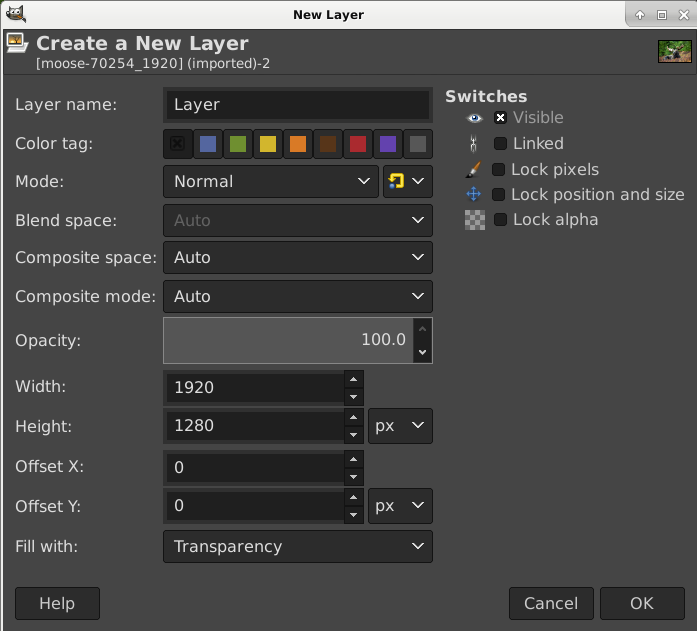Viewport: 697px width, 631px height.
Task: Toggle the Visible checkbox
Action: pos(501,118)
